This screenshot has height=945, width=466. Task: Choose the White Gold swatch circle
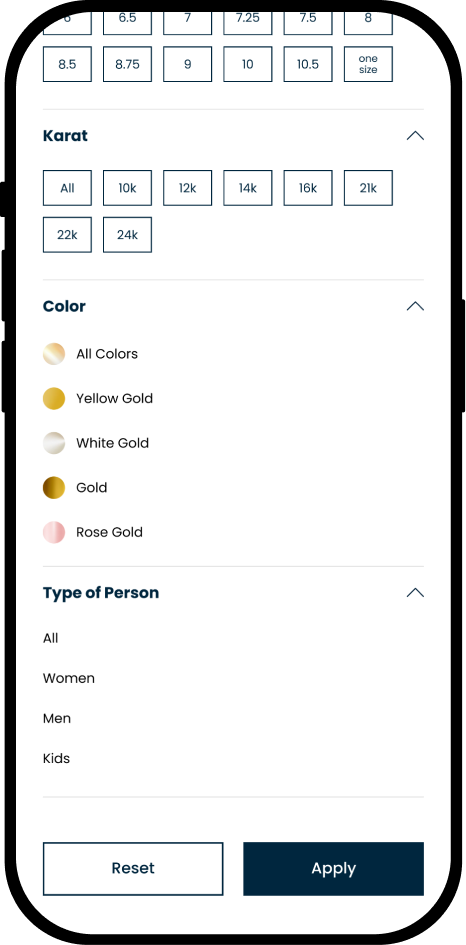click(x=54, y=443)
